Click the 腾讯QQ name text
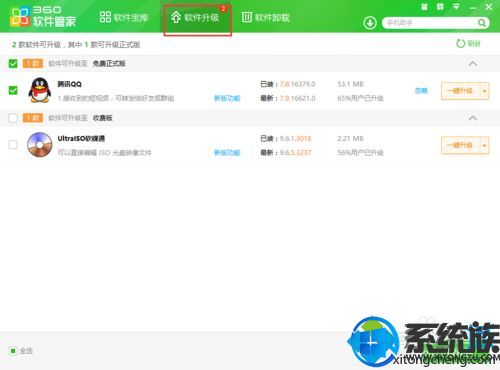The width and height of the screenshot is (500, 370). pyautogui.click(x=69, y=84)
